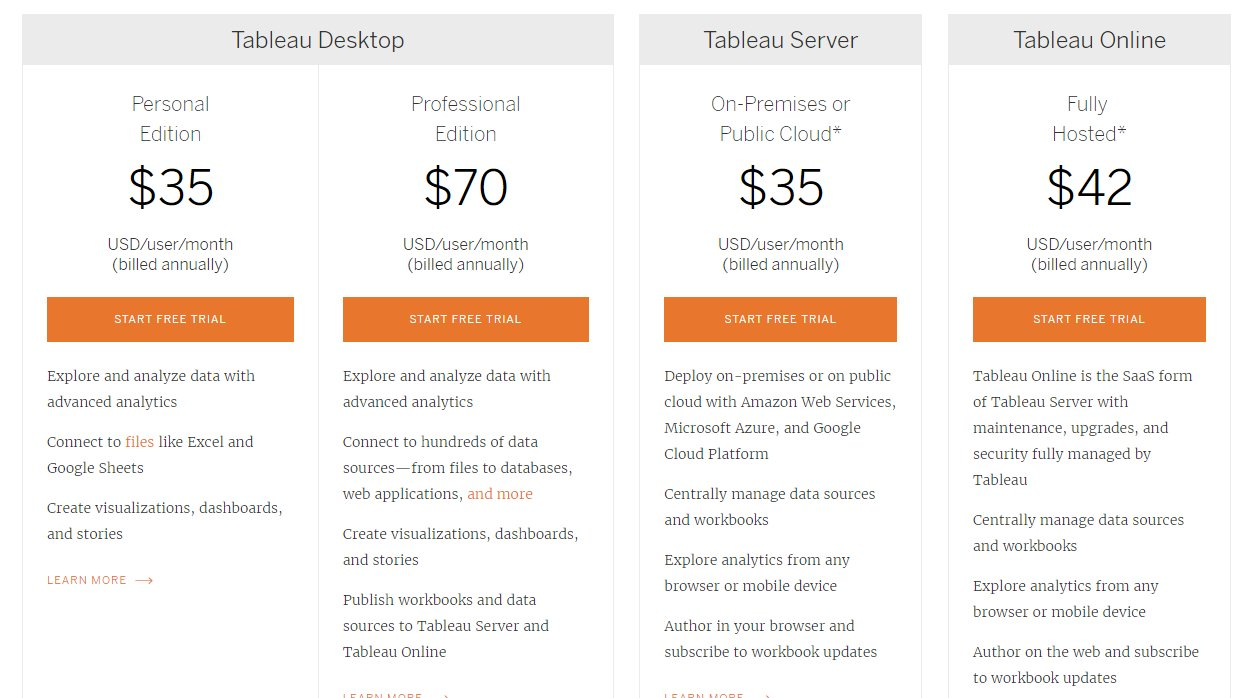Click the 'On-Premises or Public Cloud' heading
Screen dimensions: 1242x698
point(780,119)
